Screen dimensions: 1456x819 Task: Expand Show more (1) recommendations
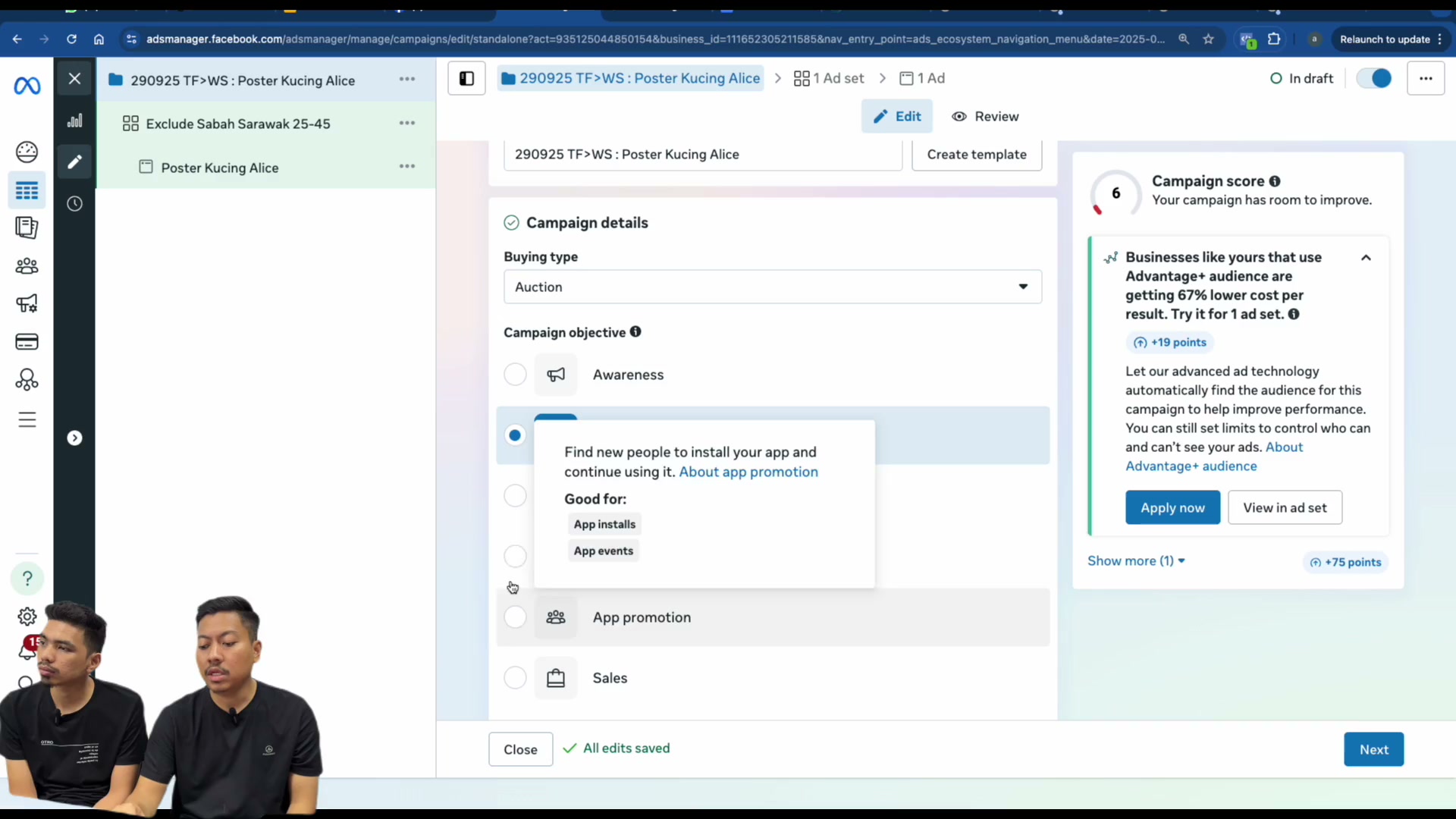(1136, 561)
